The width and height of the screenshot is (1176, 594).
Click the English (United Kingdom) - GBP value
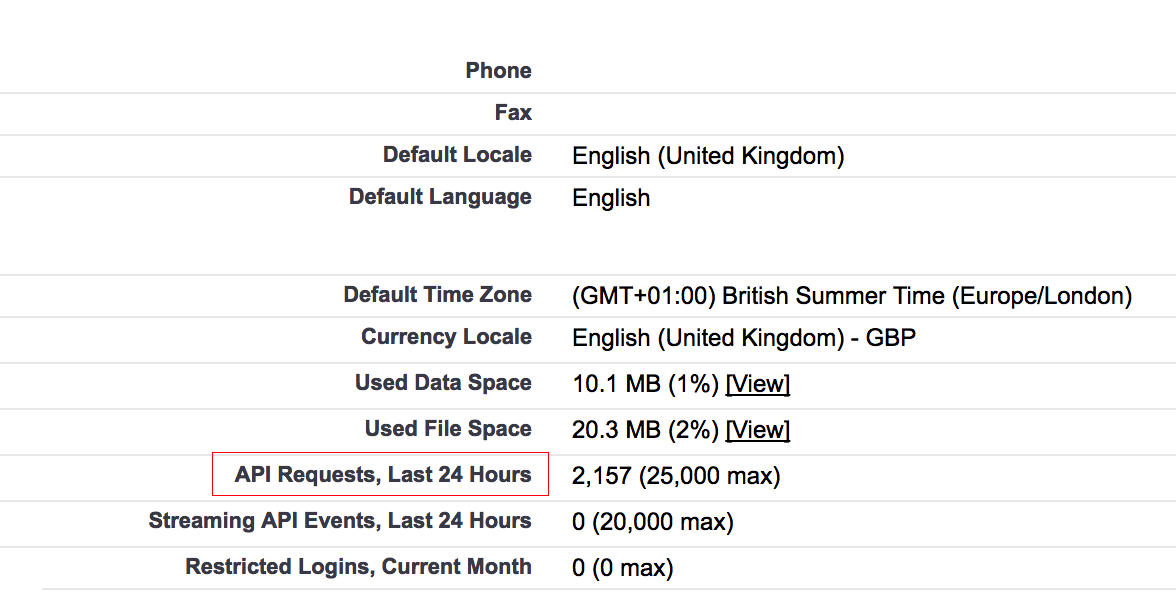tap(743, 338)
